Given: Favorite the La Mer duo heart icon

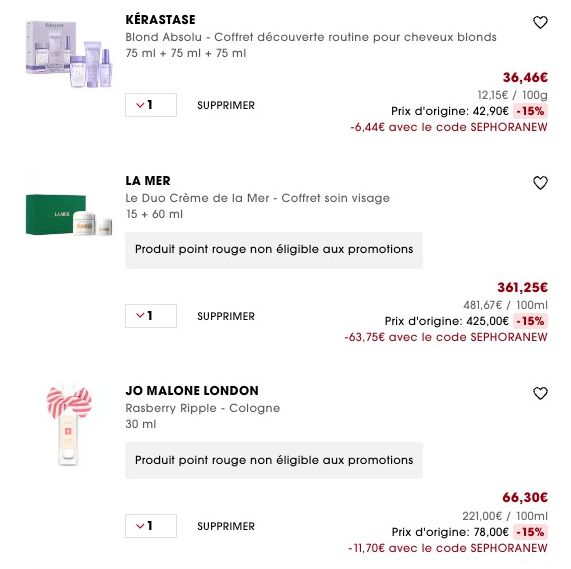Looking at the screenshot, I should [x=540, y=183].
